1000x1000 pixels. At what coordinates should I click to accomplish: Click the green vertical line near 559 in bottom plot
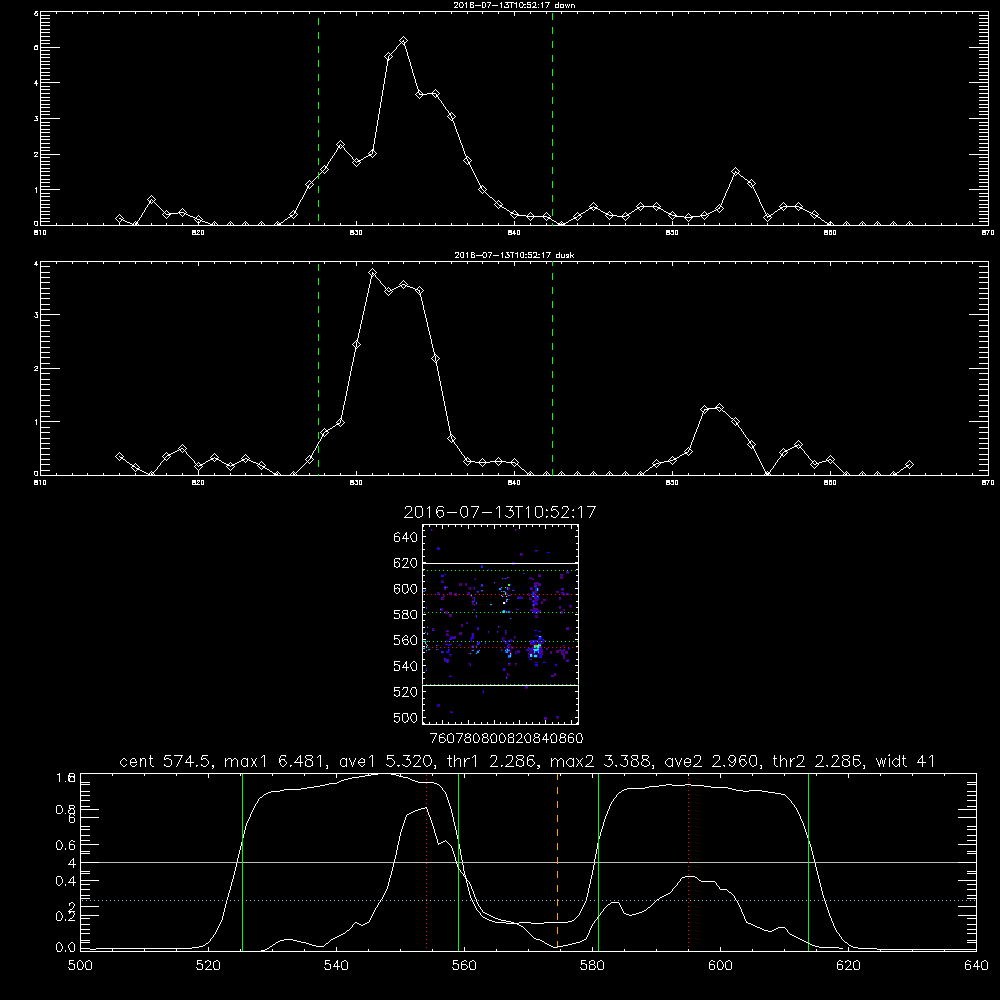coord(459,862)
